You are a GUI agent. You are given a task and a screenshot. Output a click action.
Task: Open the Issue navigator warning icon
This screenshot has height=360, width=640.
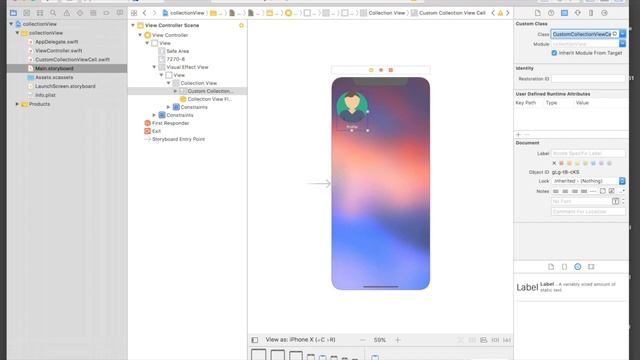67,13
